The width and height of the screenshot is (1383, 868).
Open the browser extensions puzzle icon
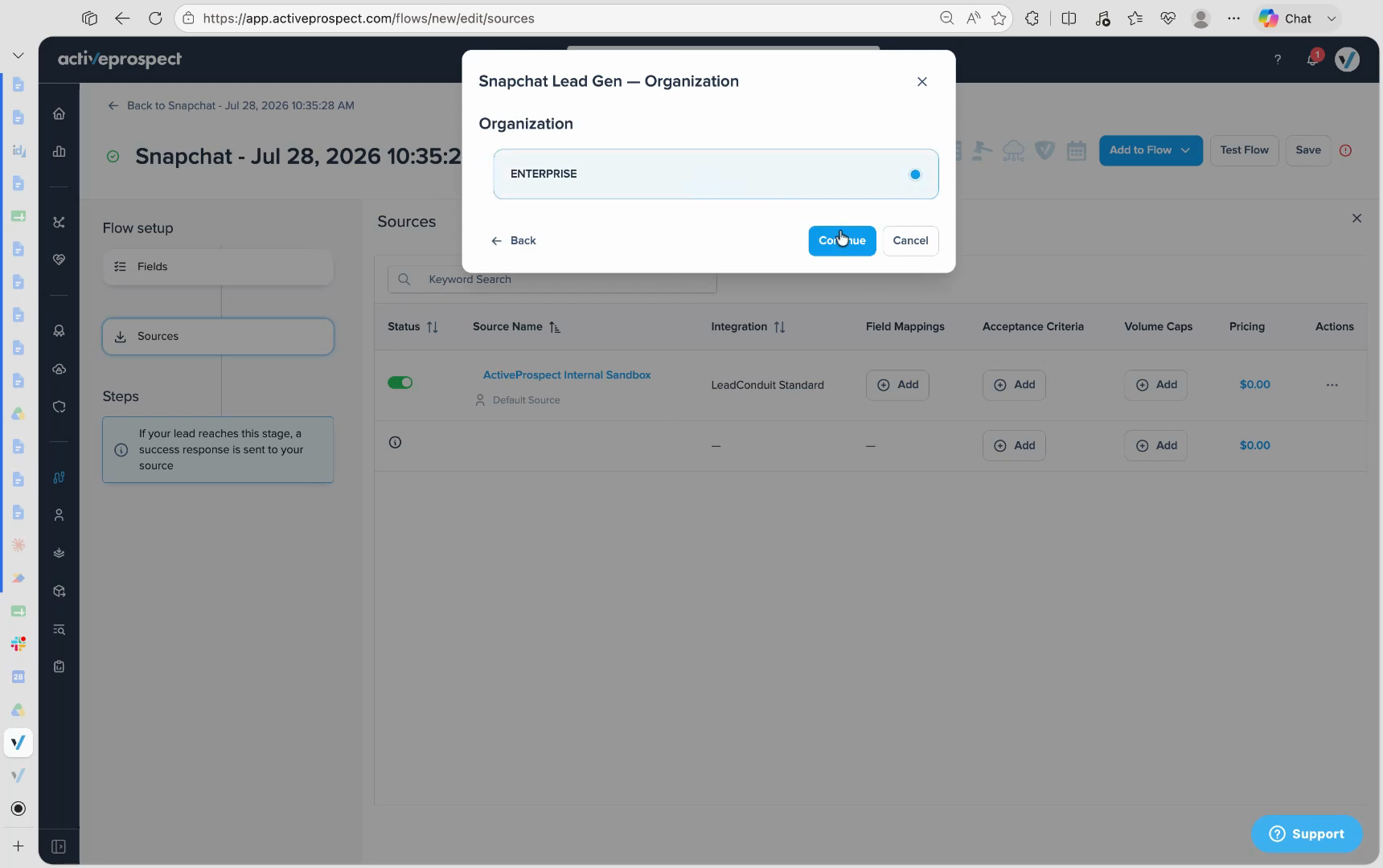coord(1032,18)
